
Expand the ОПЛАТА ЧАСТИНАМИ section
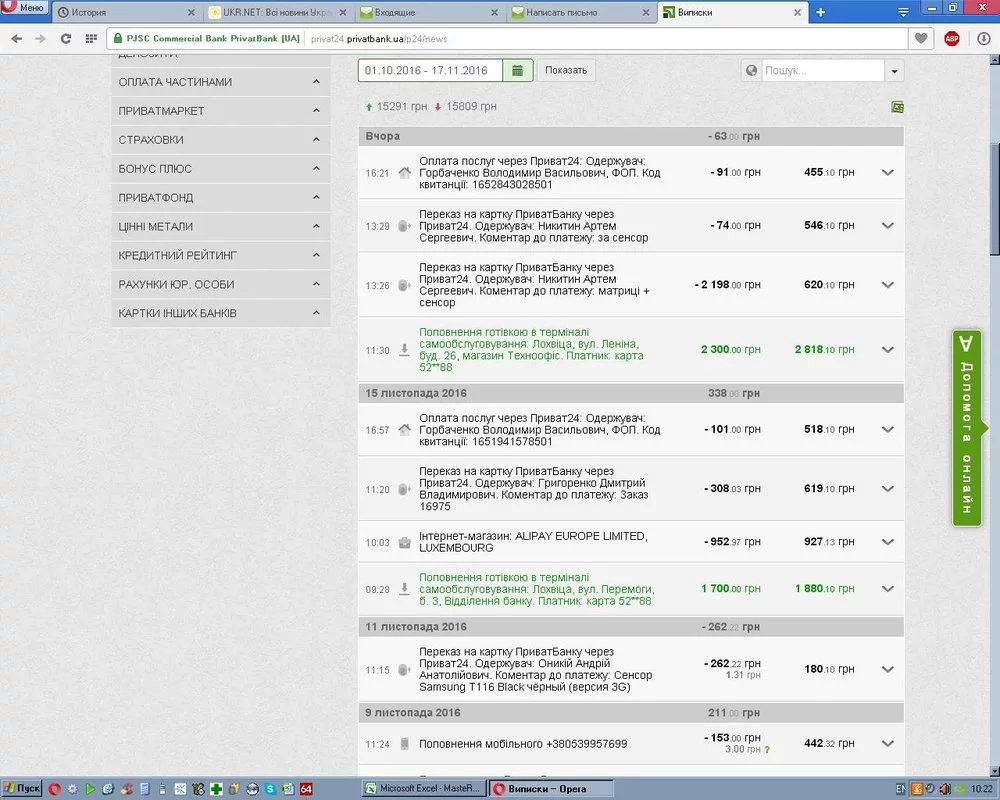click(221, 82)
